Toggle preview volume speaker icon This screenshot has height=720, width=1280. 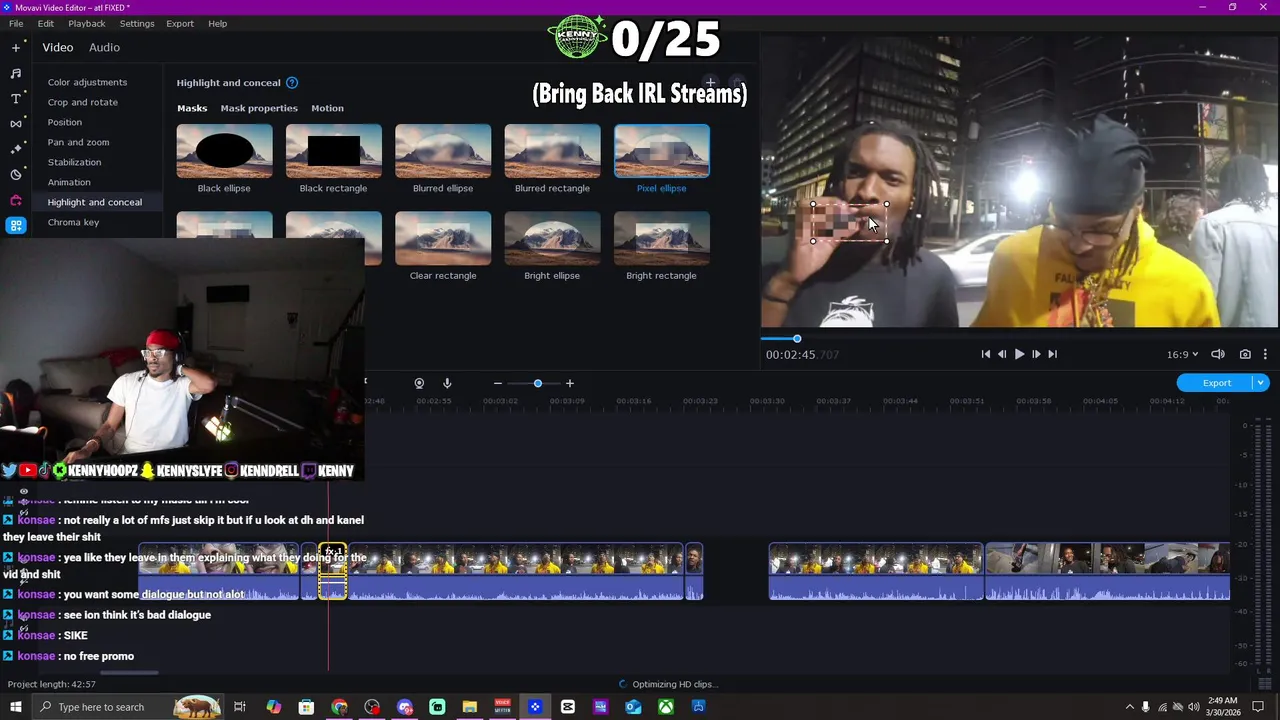coord(1218,354)
